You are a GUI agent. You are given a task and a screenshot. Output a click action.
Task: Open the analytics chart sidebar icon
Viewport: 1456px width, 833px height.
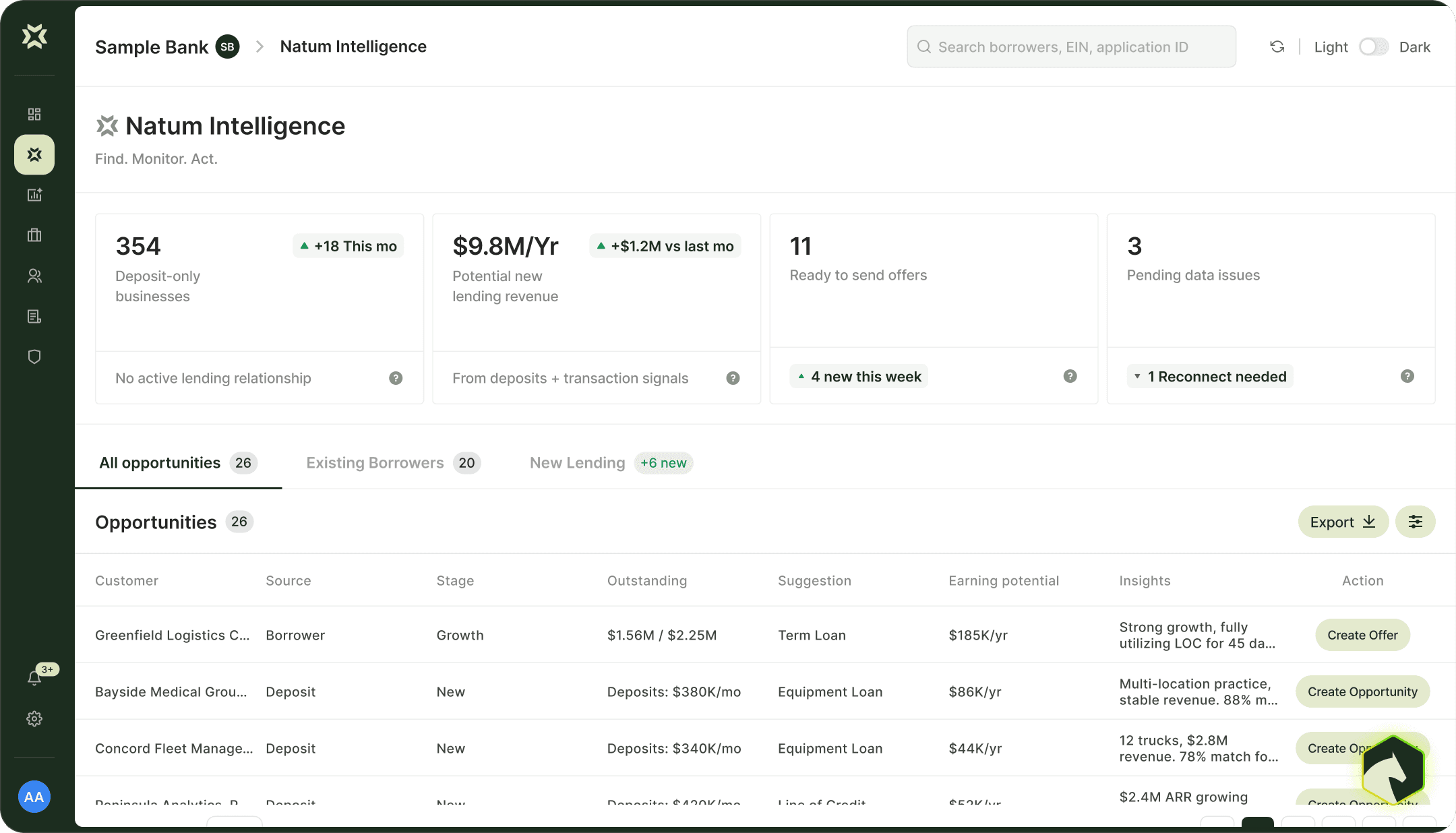click(x=34, y=195)
